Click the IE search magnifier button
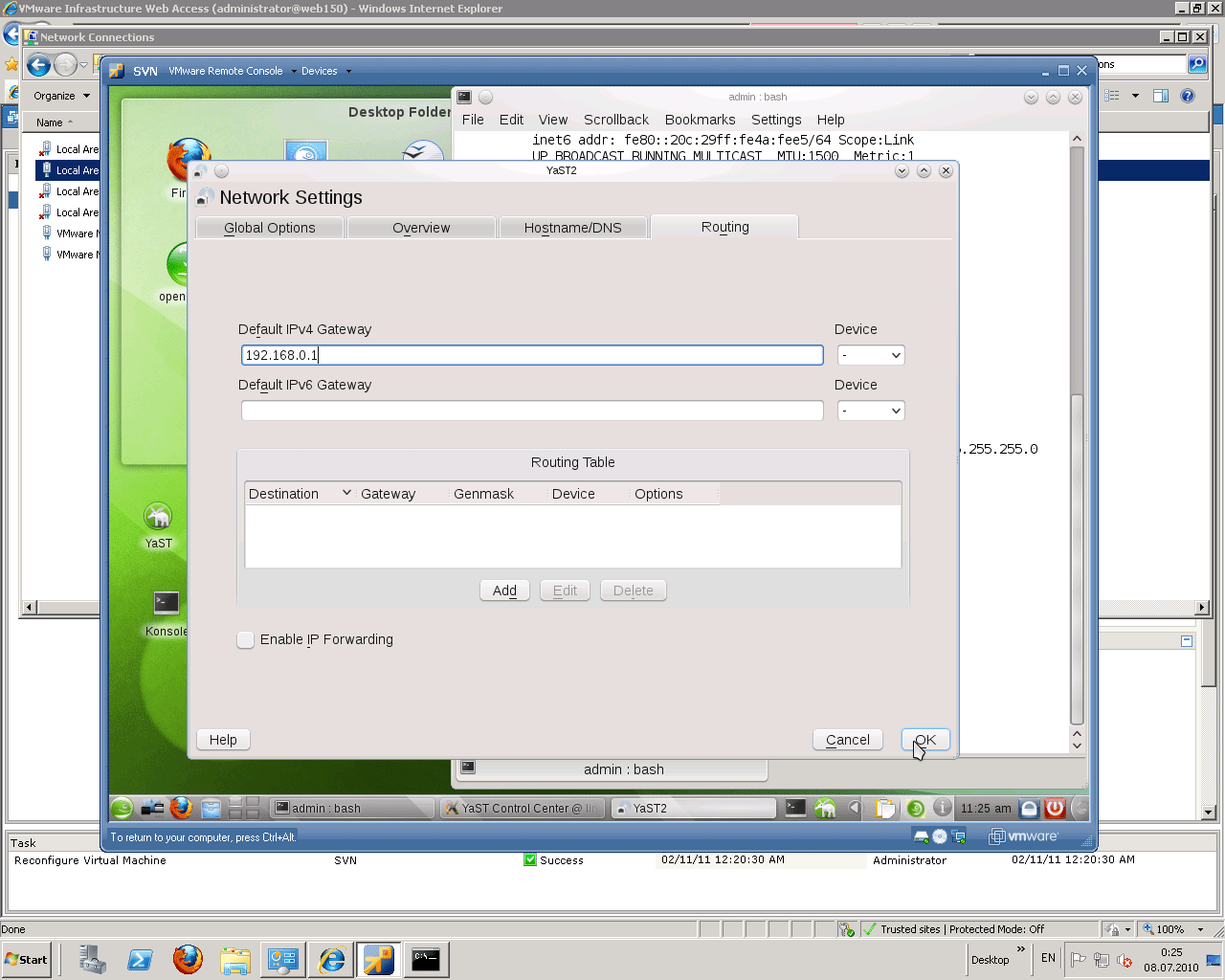The image size is (1225, 980). (x=1196, y=64)
